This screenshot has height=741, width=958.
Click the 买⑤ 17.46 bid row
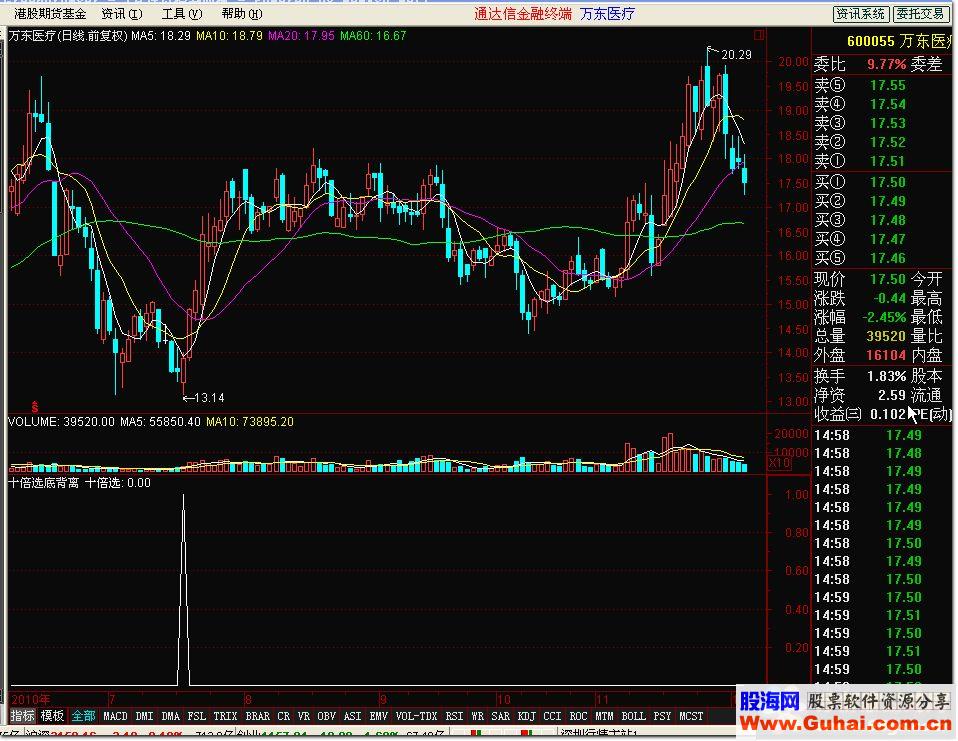coord(860,258)
